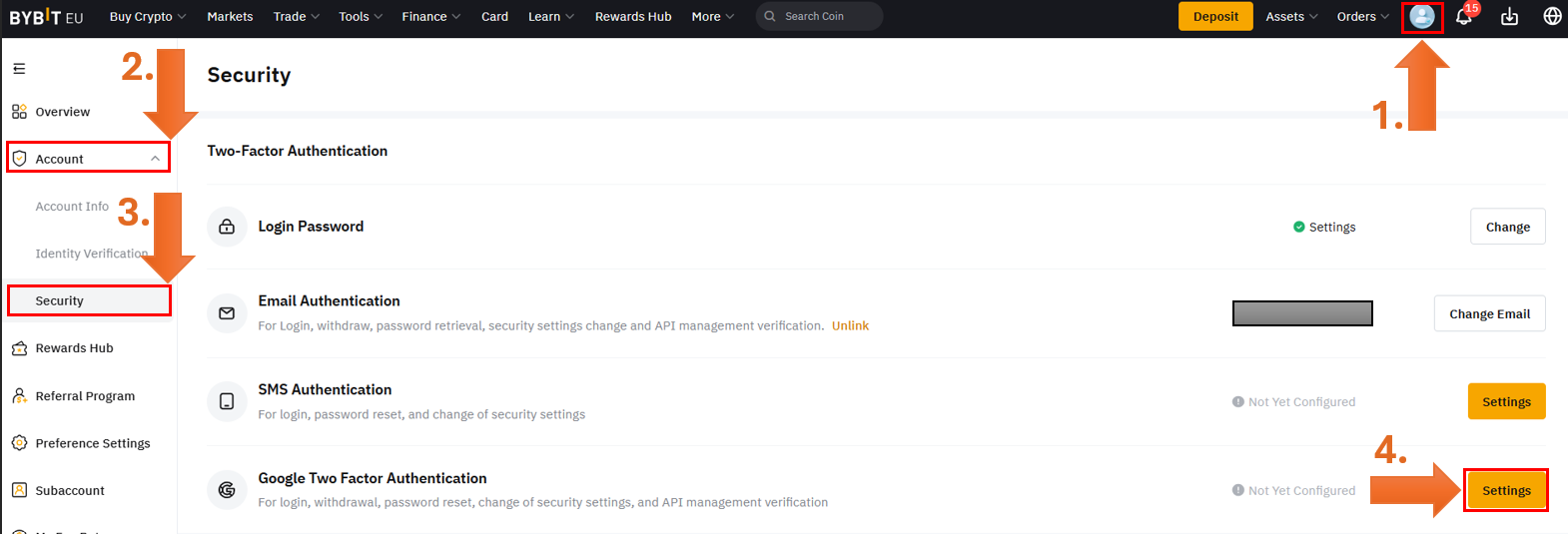The height and width of the screenshot is (534, 1568).
Task: Open the language globe icon
Action: (x=1552, y=17)
